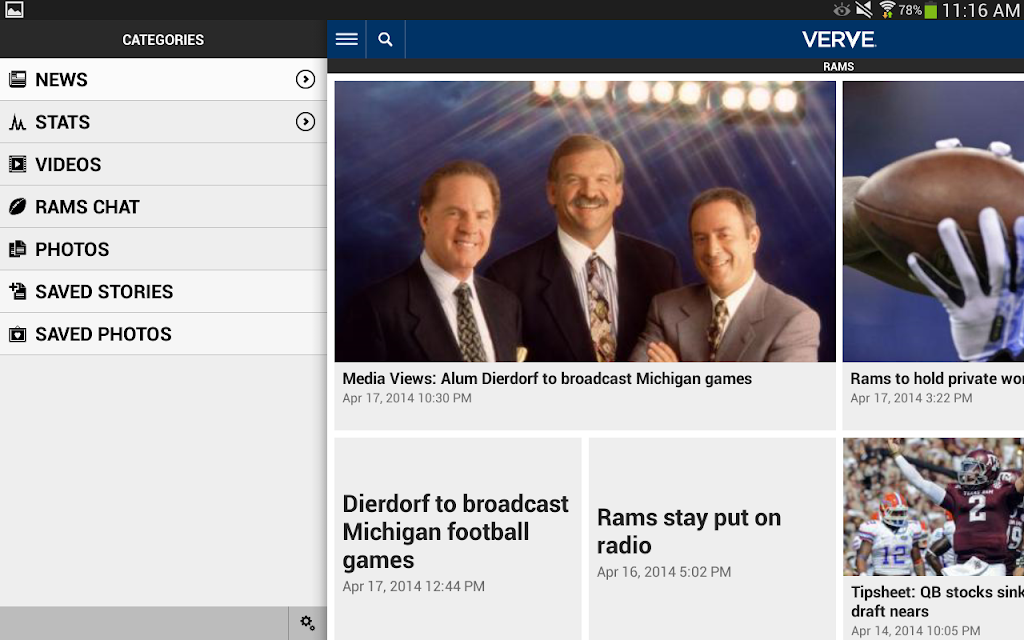1024x640 pixels.
Task: Open the Tipsheet QB stocks thumbnail
Action: pos(933,506)
